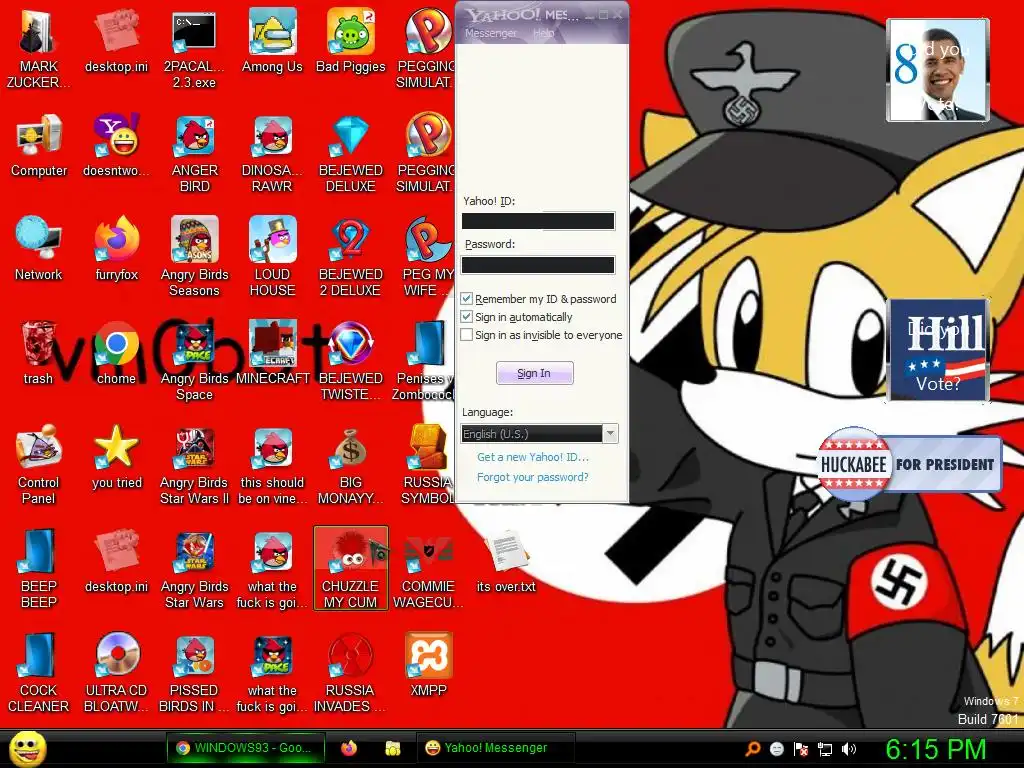Switch to WINDOWS93 Chrome taskbar window
The image size is (1024, 768).
pyautogui.click(x=247, y=748)
